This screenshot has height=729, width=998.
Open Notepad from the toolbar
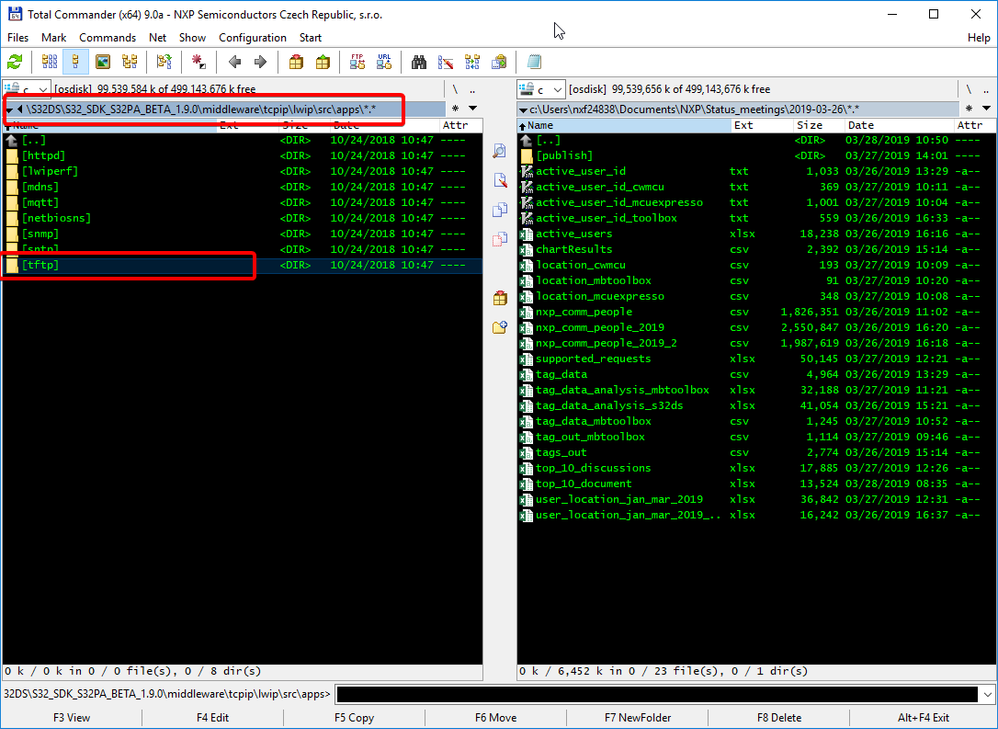pos(533,62)
